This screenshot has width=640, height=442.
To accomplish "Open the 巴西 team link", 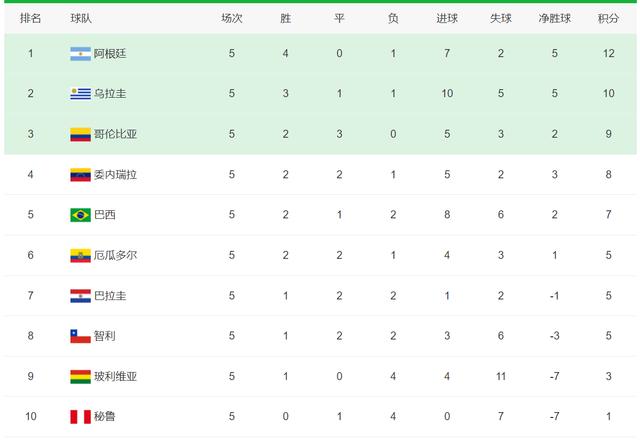I will coord(105,215).
